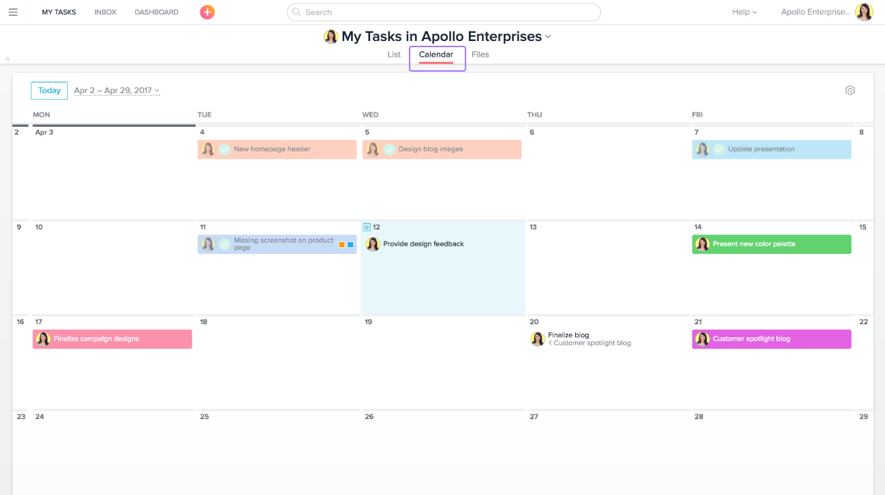Click the Customer spotlight blog parent link
The image size is (885, 495).
590,343
